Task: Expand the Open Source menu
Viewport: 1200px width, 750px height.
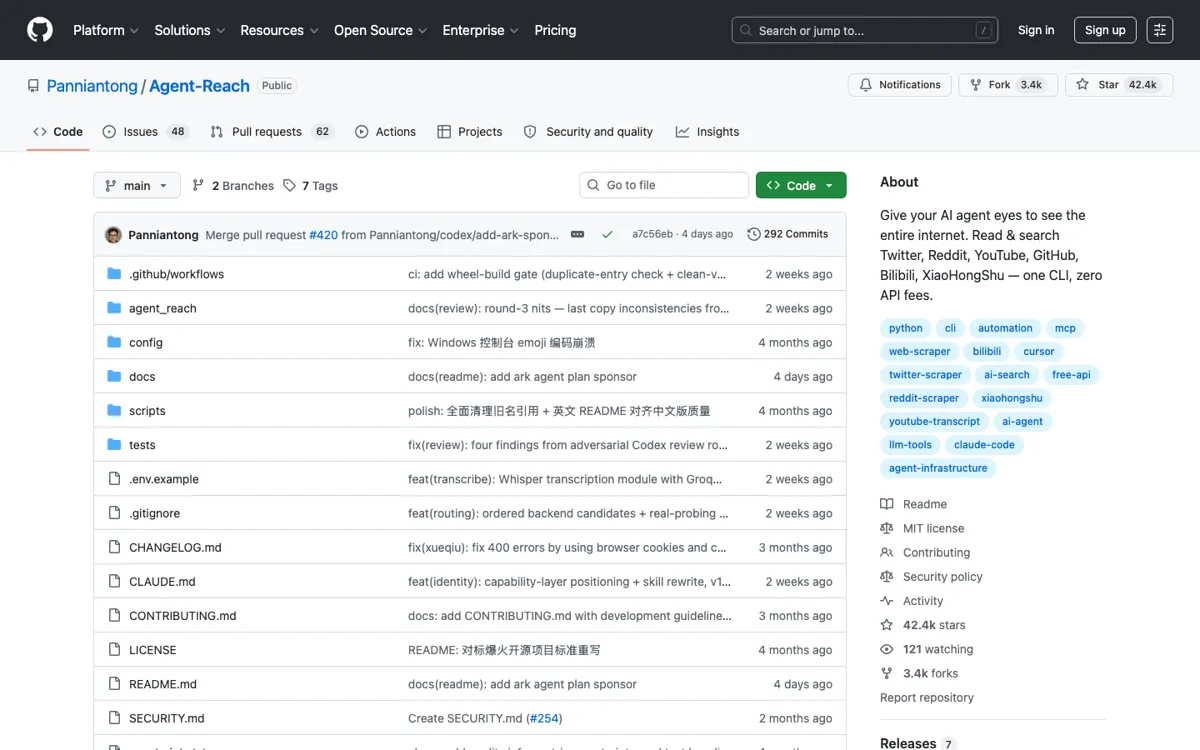Action: tap(381, 30)
